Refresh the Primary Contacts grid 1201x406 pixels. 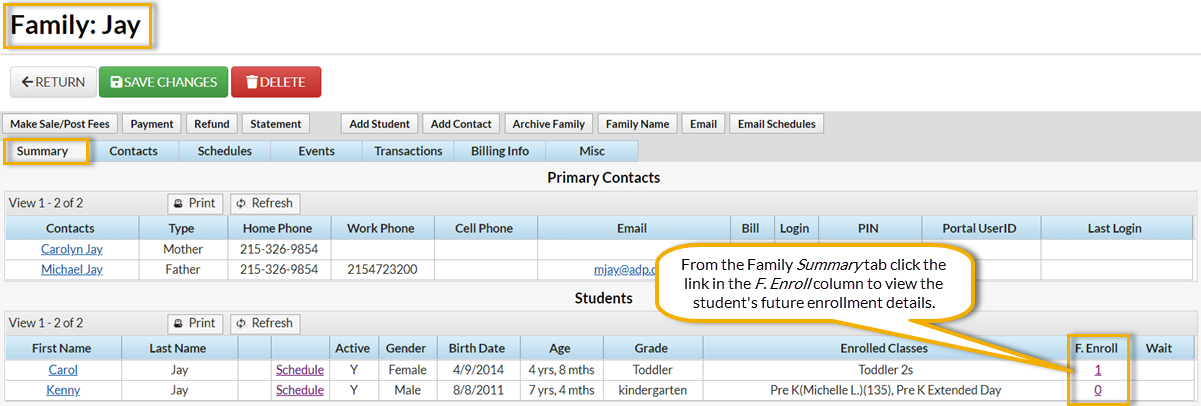pos(264,203)
